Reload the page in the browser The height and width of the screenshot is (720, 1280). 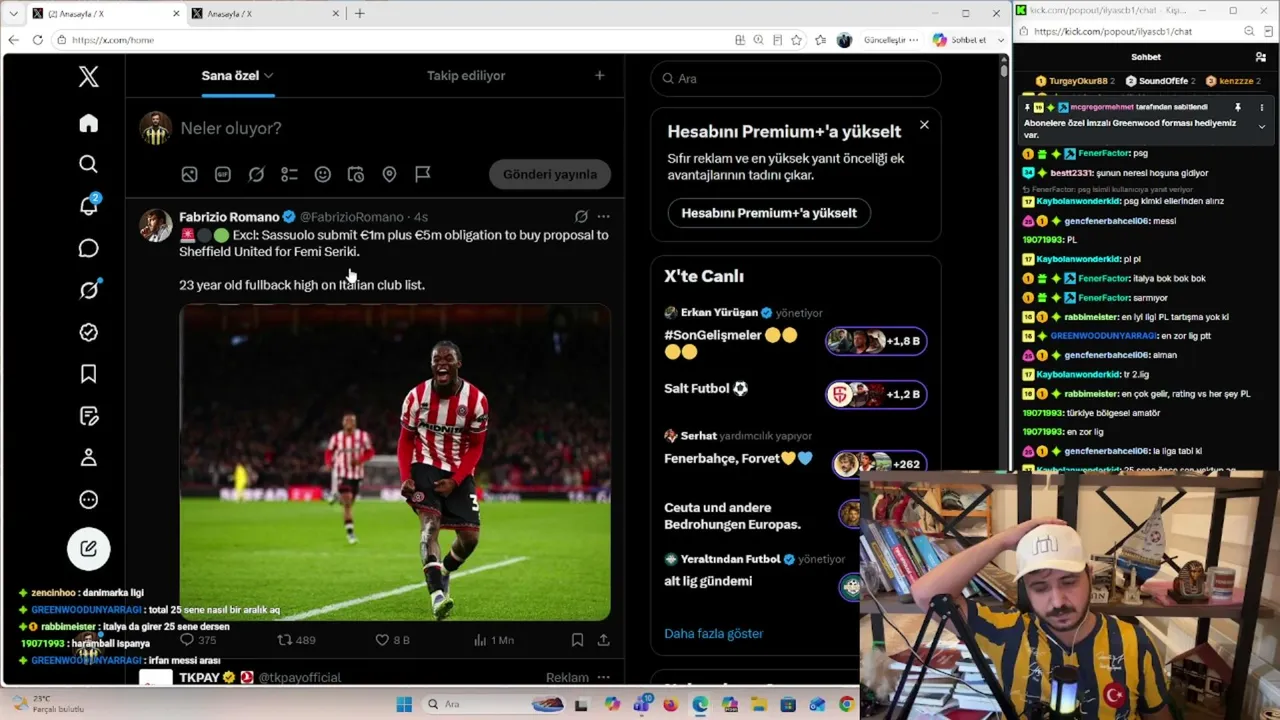pyautogui.click(x=37, y=40)
